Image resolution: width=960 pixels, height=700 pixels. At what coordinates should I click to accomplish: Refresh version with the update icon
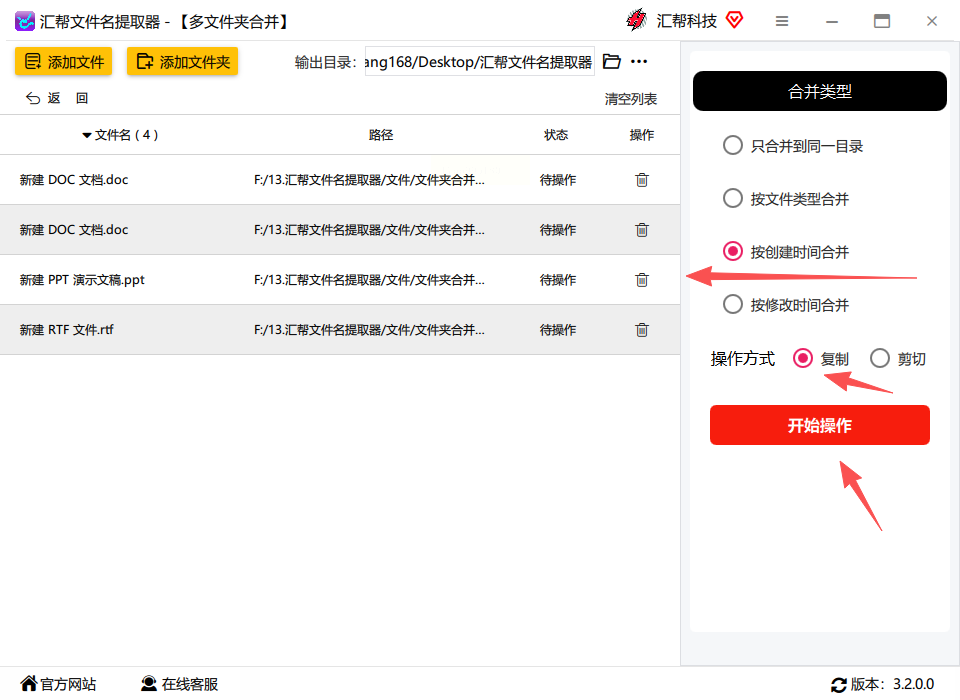coord(838,684)
